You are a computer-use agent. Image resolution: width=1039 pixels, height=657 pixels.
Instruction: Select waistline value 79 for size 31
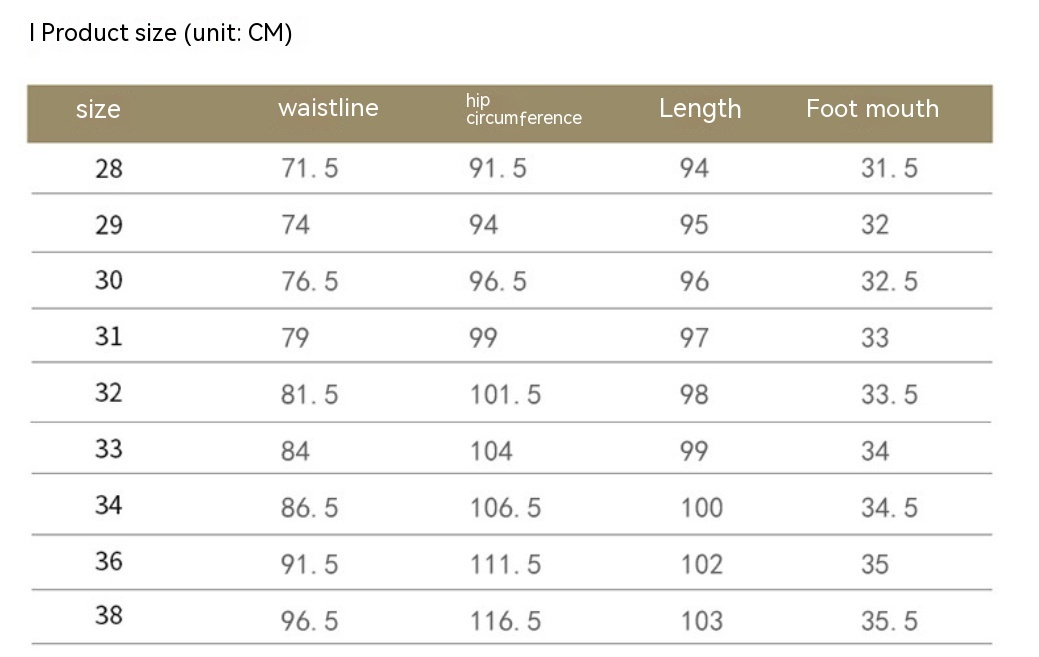(295, 338)
